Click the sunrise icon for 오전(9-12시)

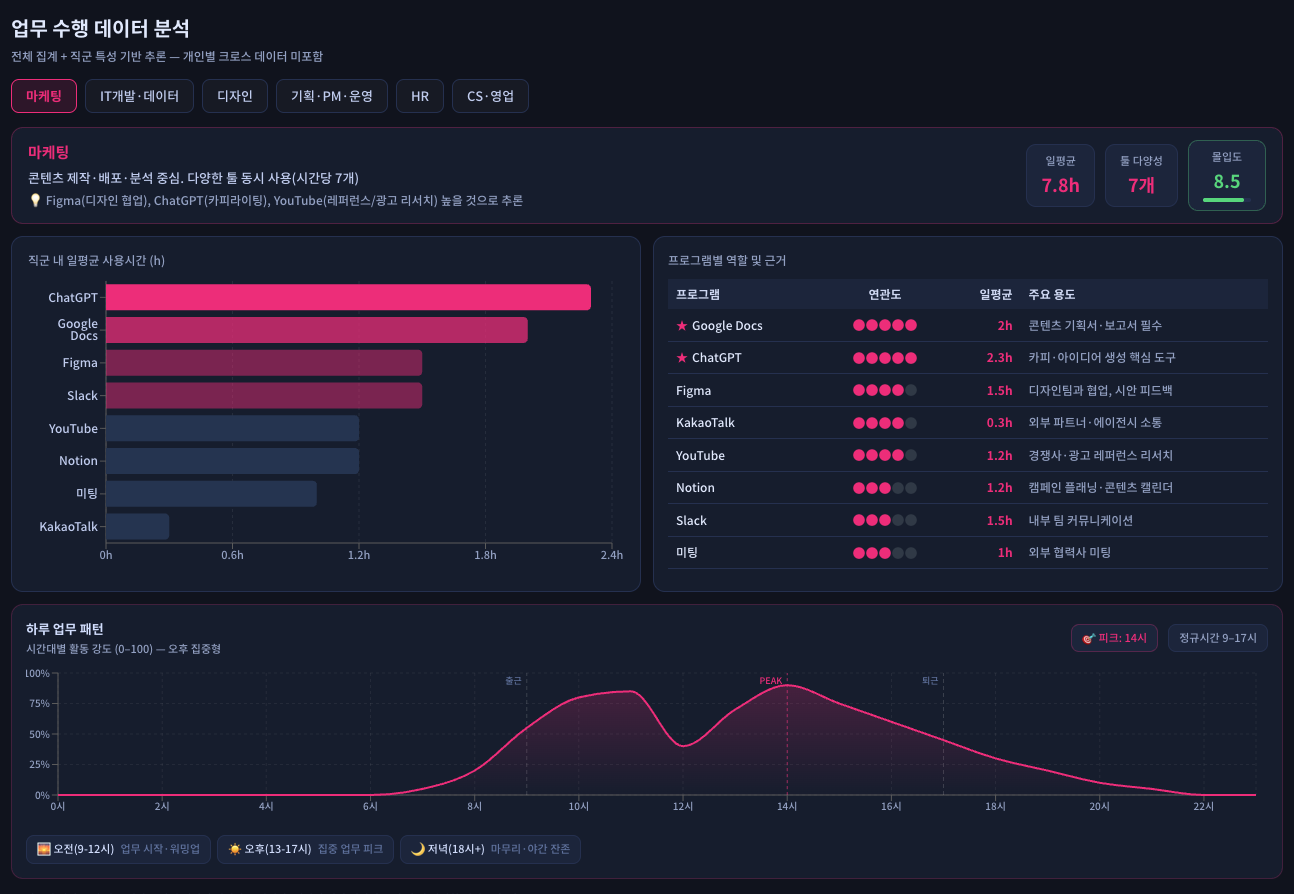[x=44, y=849]
